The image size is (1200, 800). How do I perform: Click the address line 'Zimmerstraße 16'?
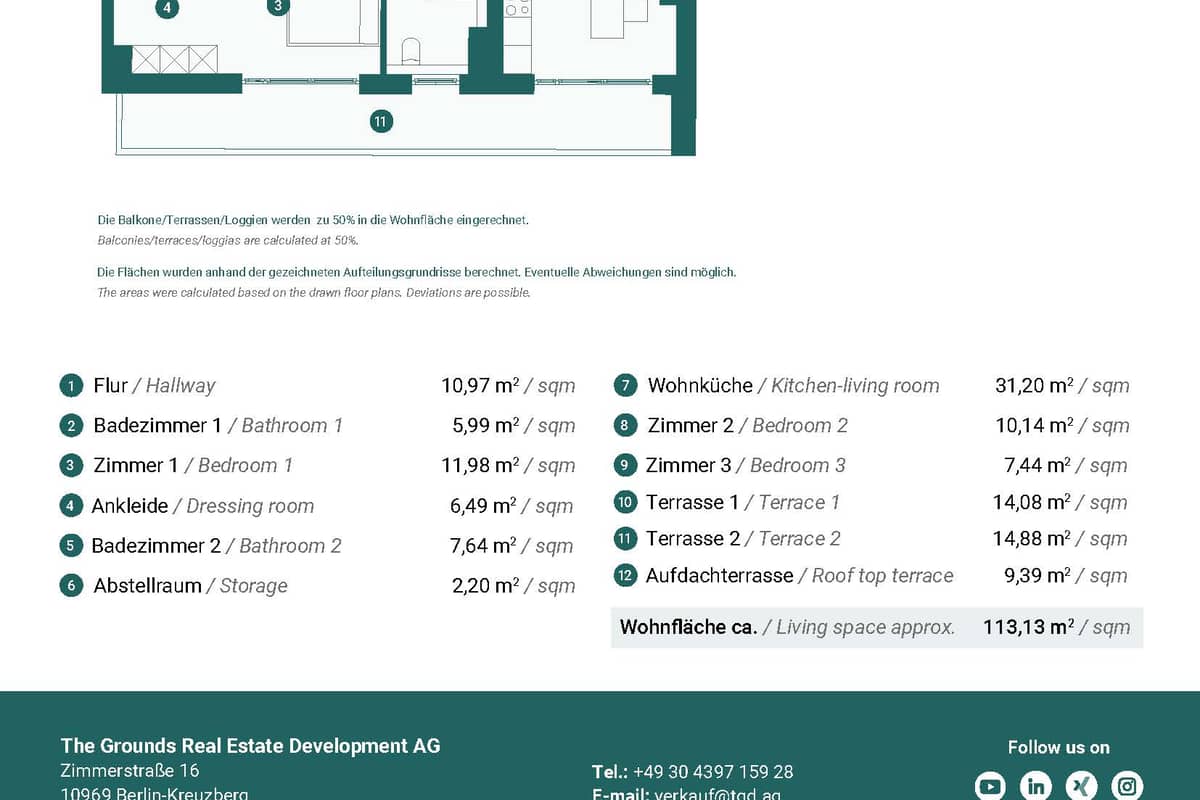point(130,771)
